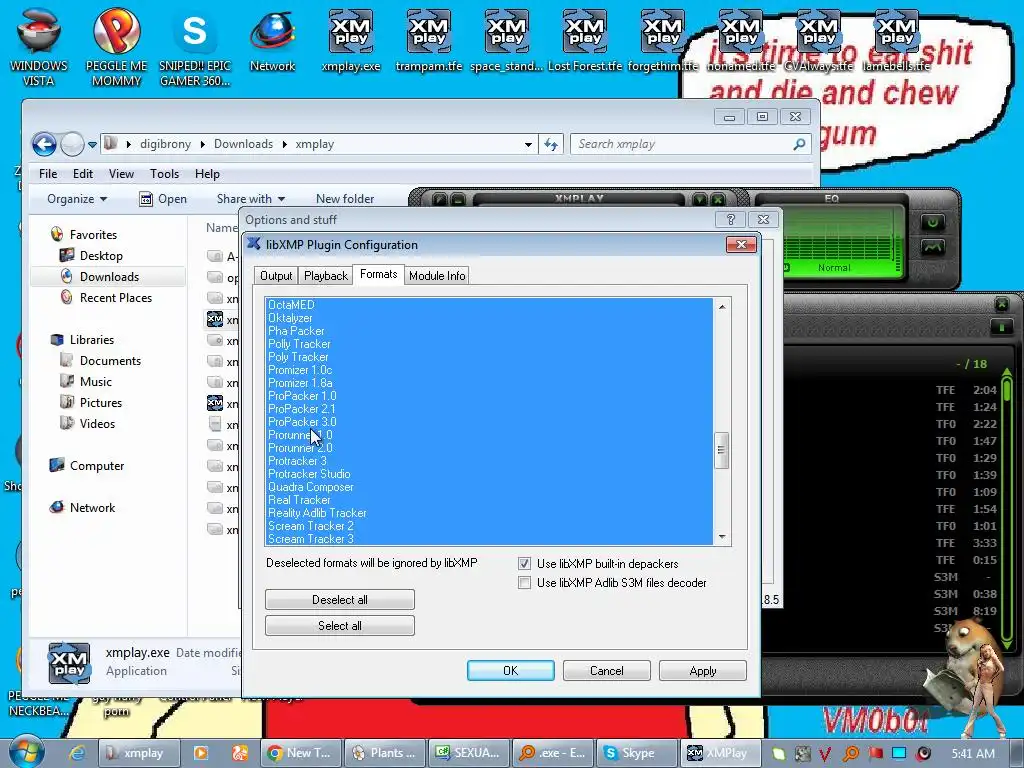Click the magnifier icon in Search xmplay

[x=799, y=144]
